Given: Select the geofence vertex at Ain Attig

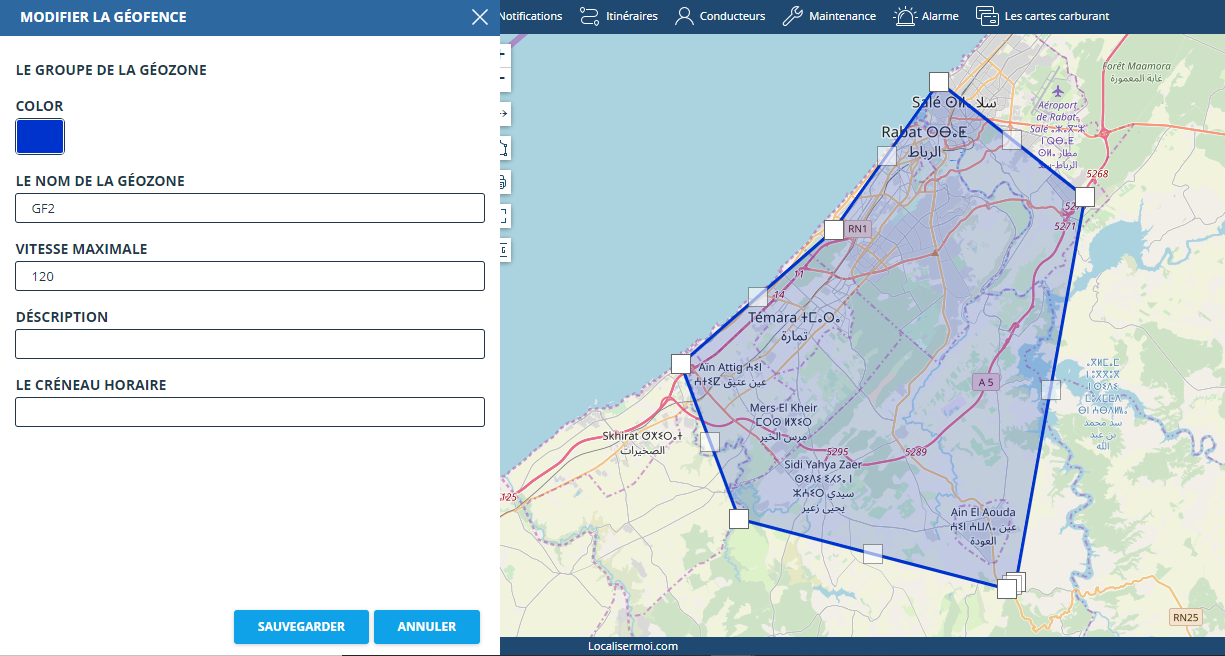Looking at the screenshot, I should pos(681,364).
